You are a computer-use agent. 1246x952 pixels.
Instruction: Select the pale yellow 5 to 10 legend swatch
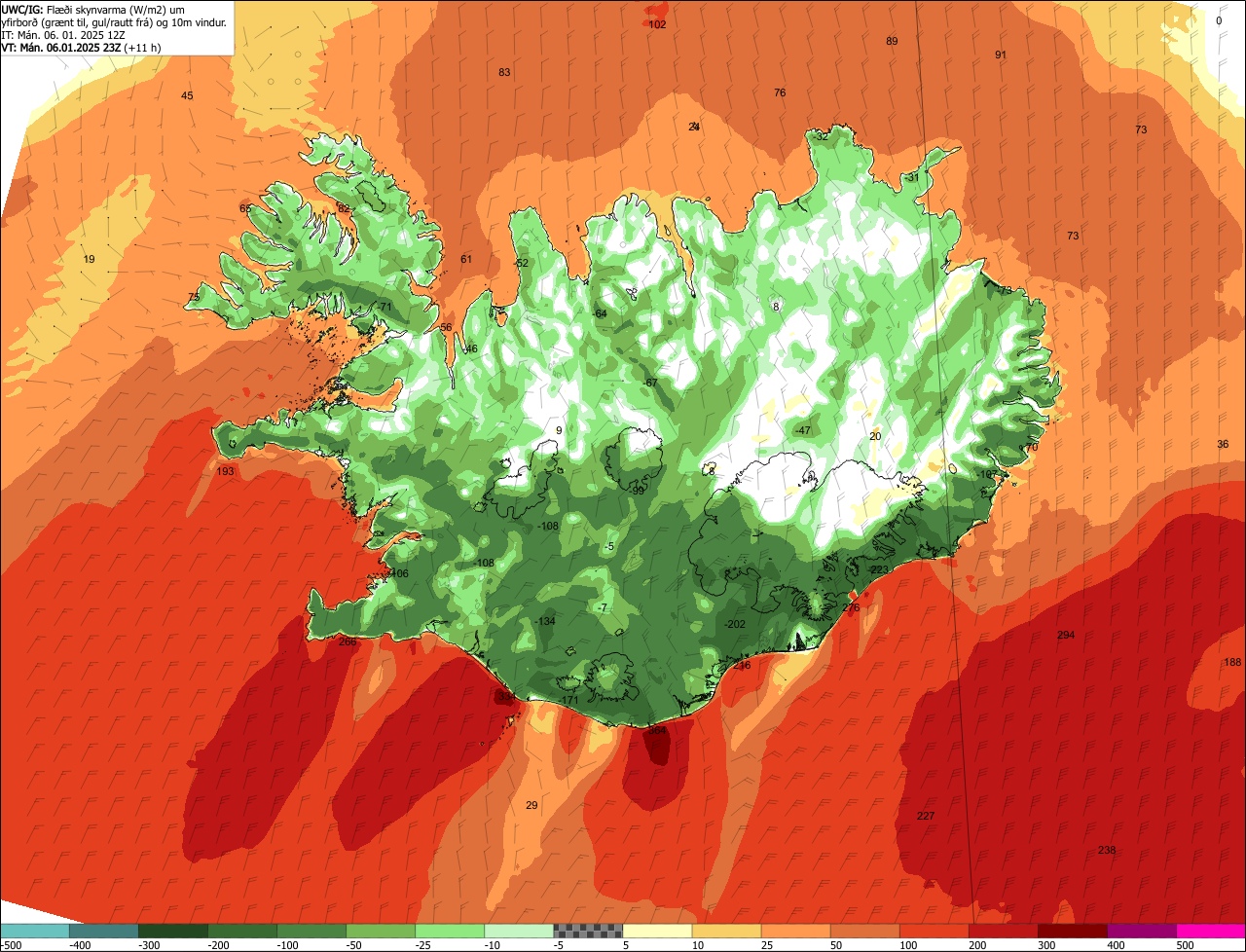pos(657,931)
